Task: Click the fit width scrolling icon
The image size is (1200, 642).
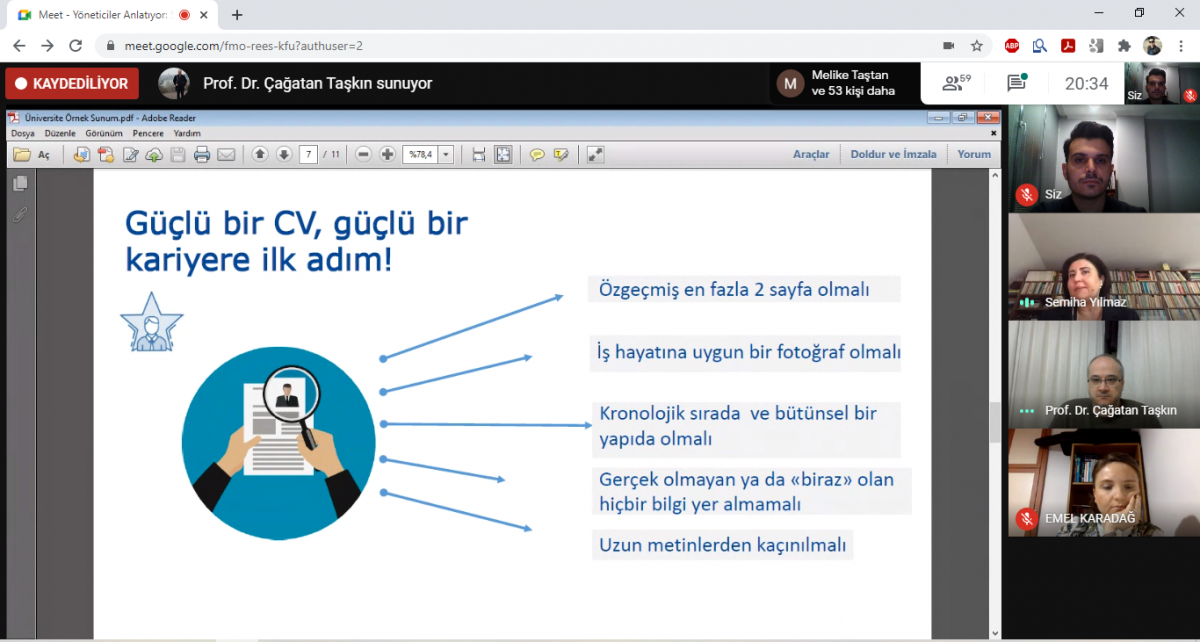Action: click(x=478, y=154)
